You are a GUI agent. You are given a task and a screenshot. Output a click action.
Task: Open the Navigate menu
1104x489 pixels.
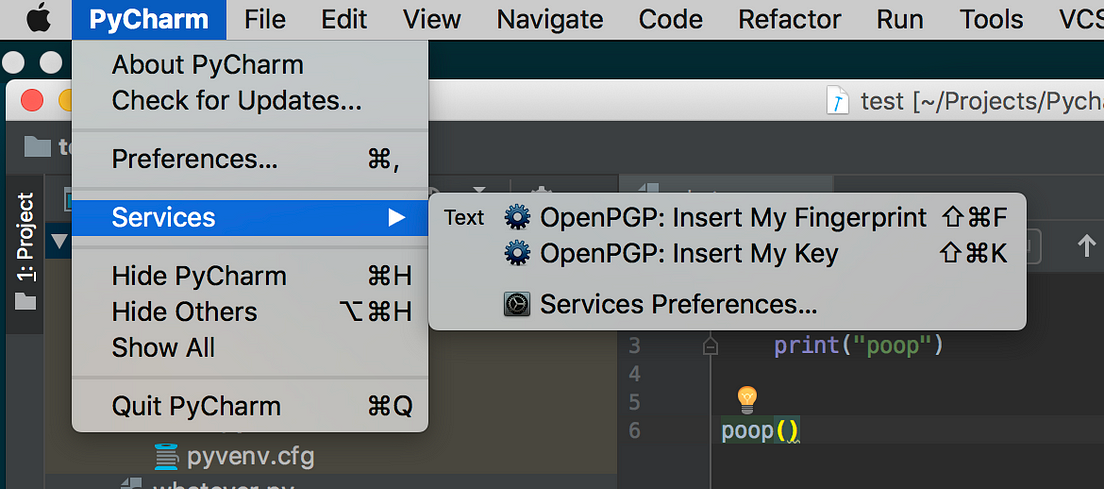550,20
